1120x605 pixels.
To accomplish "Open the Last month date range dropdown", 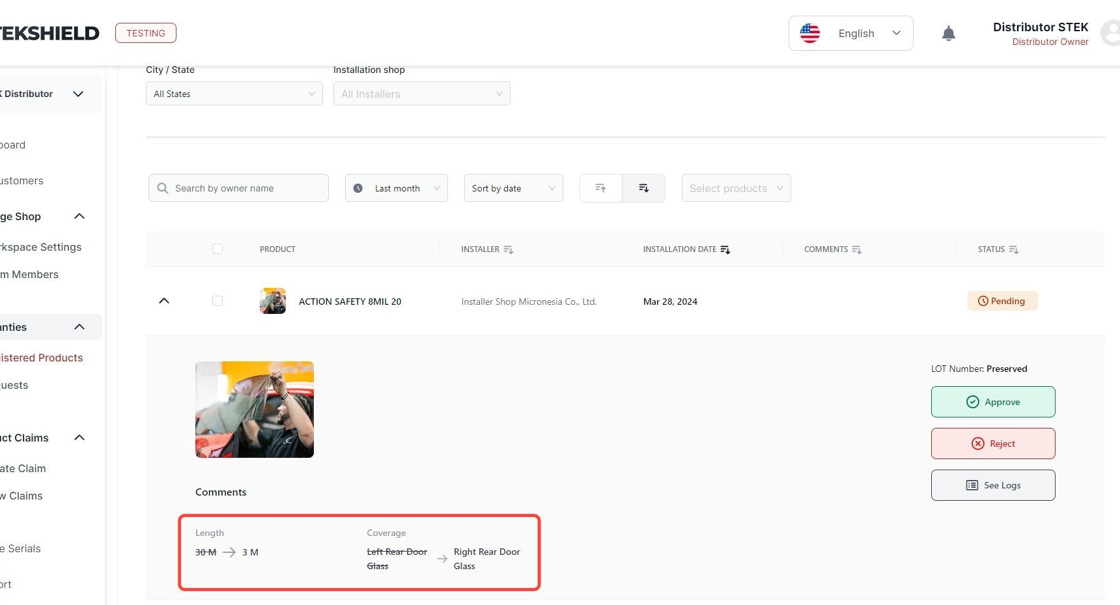I will pos(396,188).
